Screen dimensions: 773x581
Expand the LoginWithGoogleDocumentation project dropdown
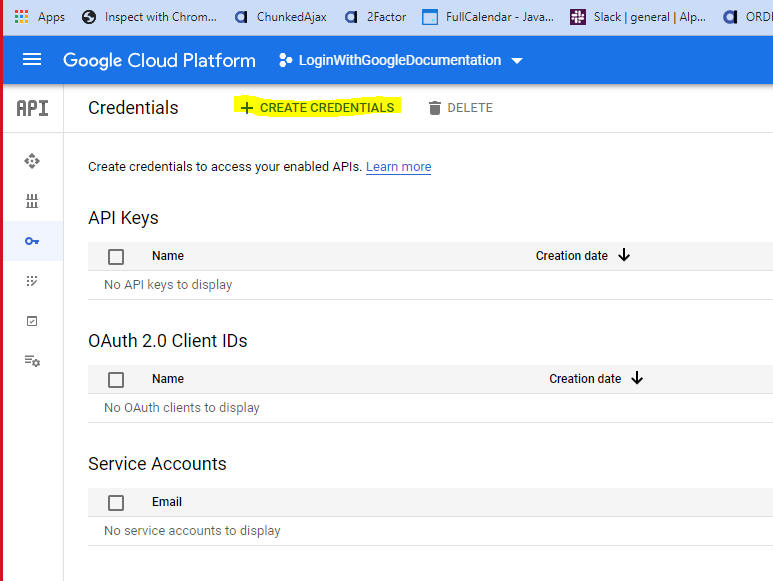coord(401,60)
